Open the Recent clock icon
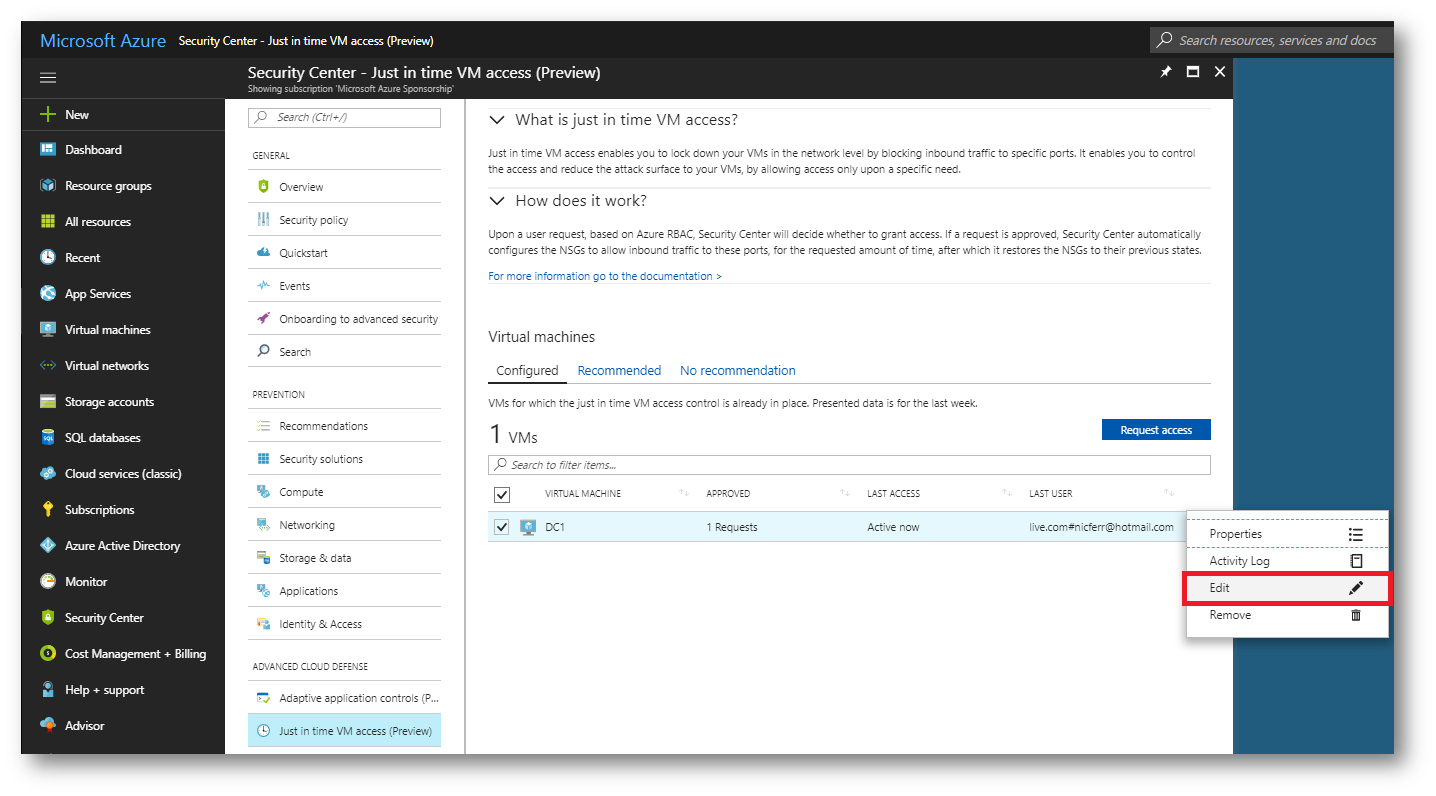 (47, 258)
